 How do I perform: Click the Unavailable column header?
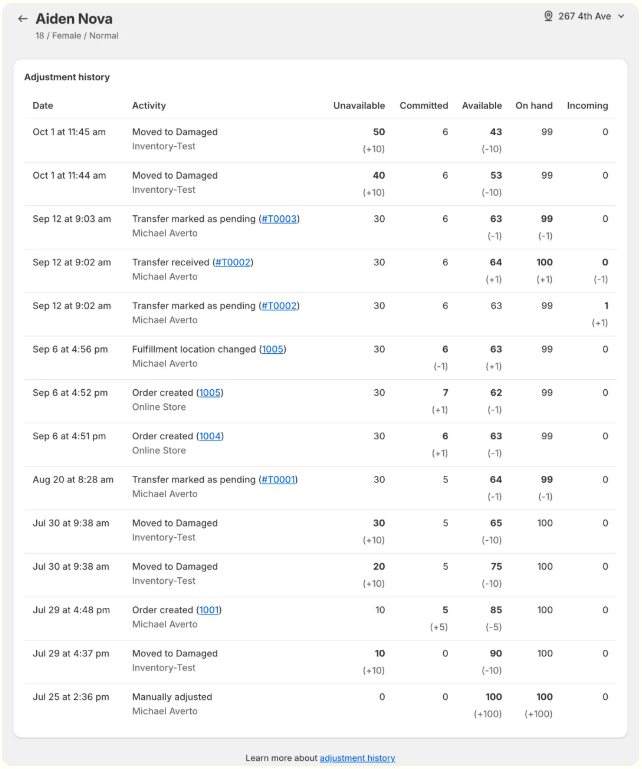pyautogui.click(x=359, y=106)
